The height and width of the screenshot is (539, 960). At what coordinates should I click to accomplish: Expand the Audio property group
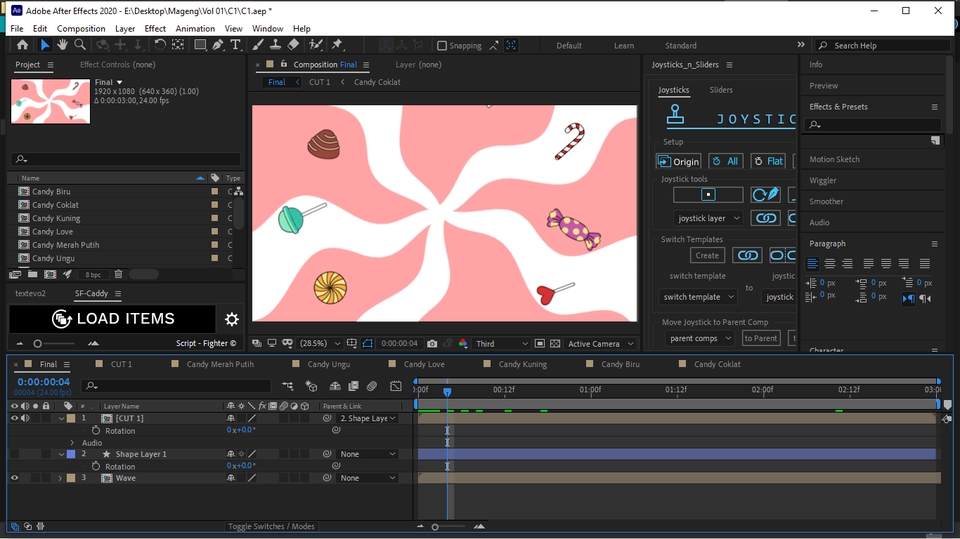click(72, 442)
